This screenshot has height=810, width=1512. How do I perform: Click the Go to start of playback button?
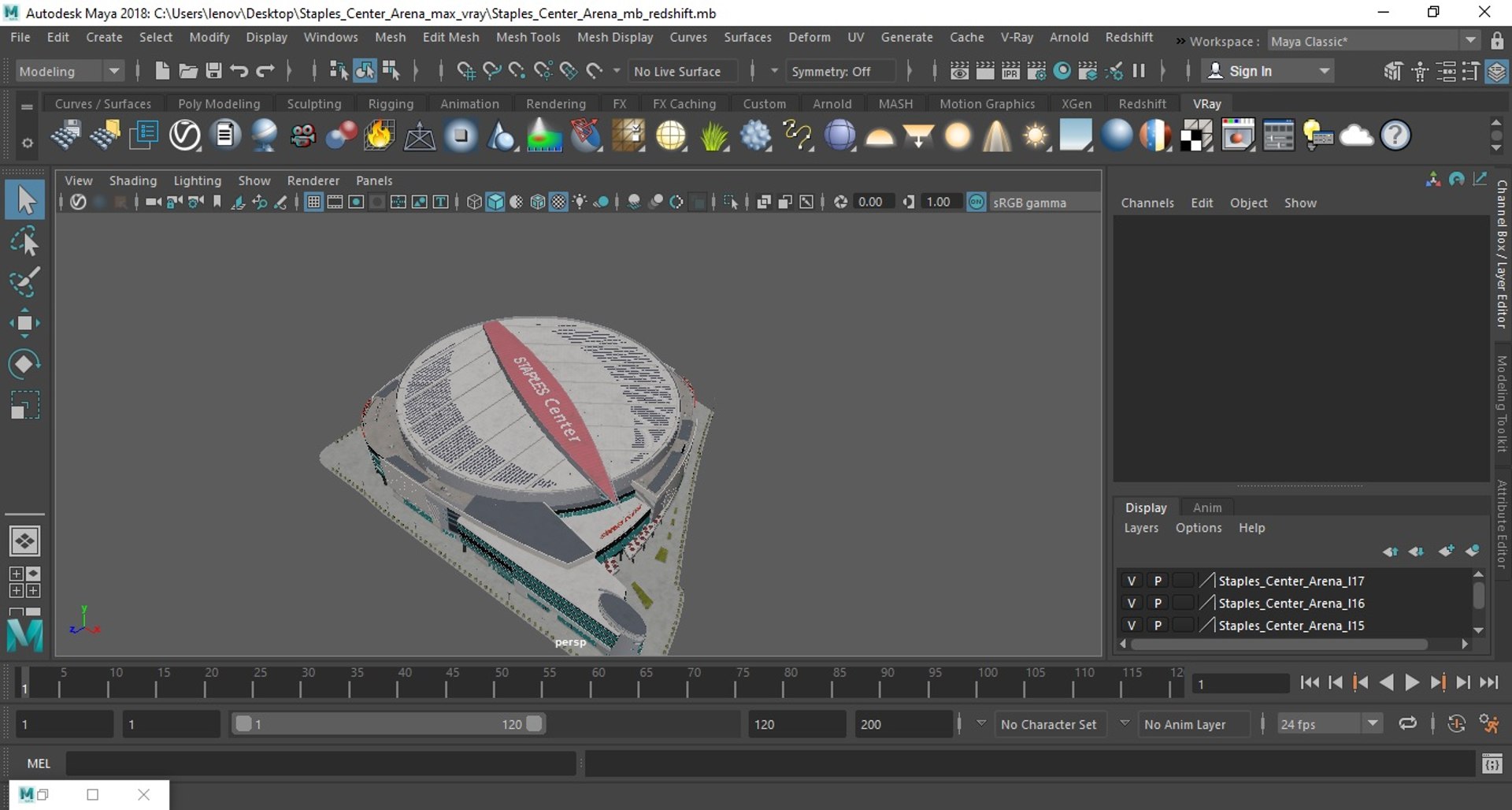1310,683
